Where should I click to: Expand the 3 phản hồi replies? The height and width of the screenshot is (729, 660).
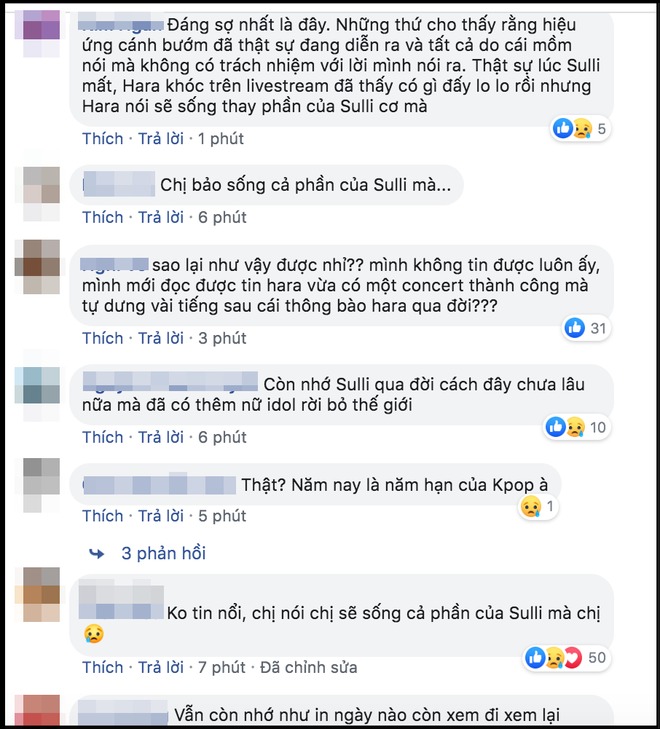(x=164, y=553)
